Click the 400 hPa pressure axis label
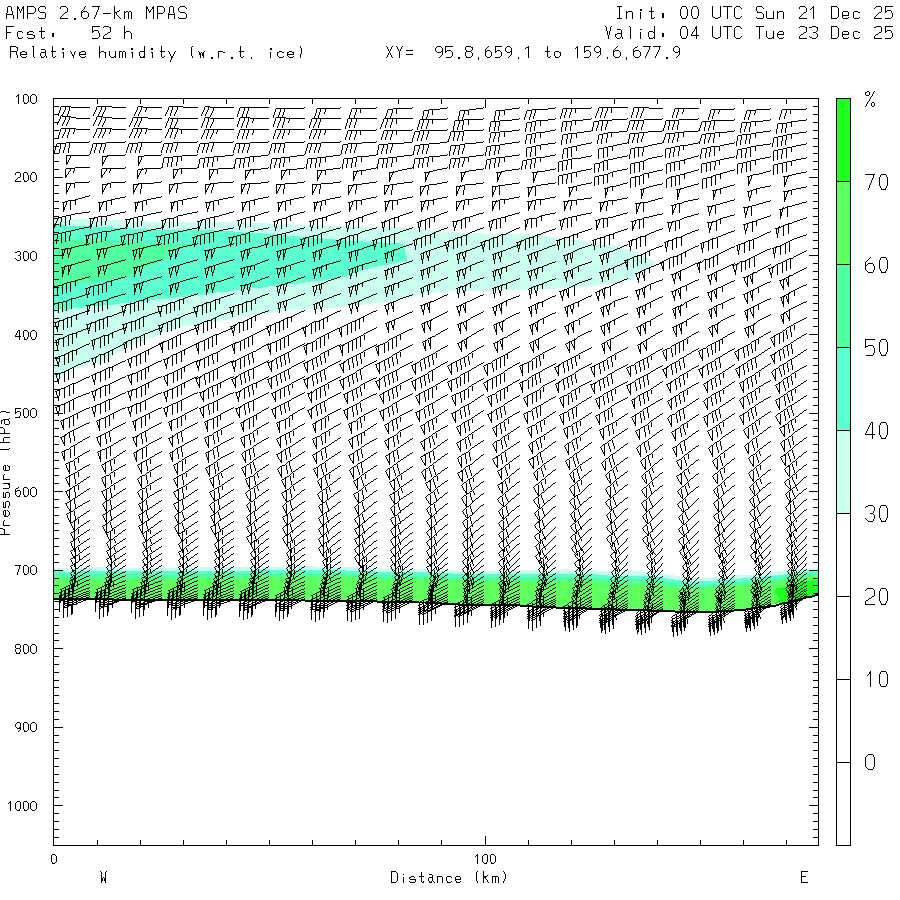Screen dimensions: 900x900 pos(26,335)
